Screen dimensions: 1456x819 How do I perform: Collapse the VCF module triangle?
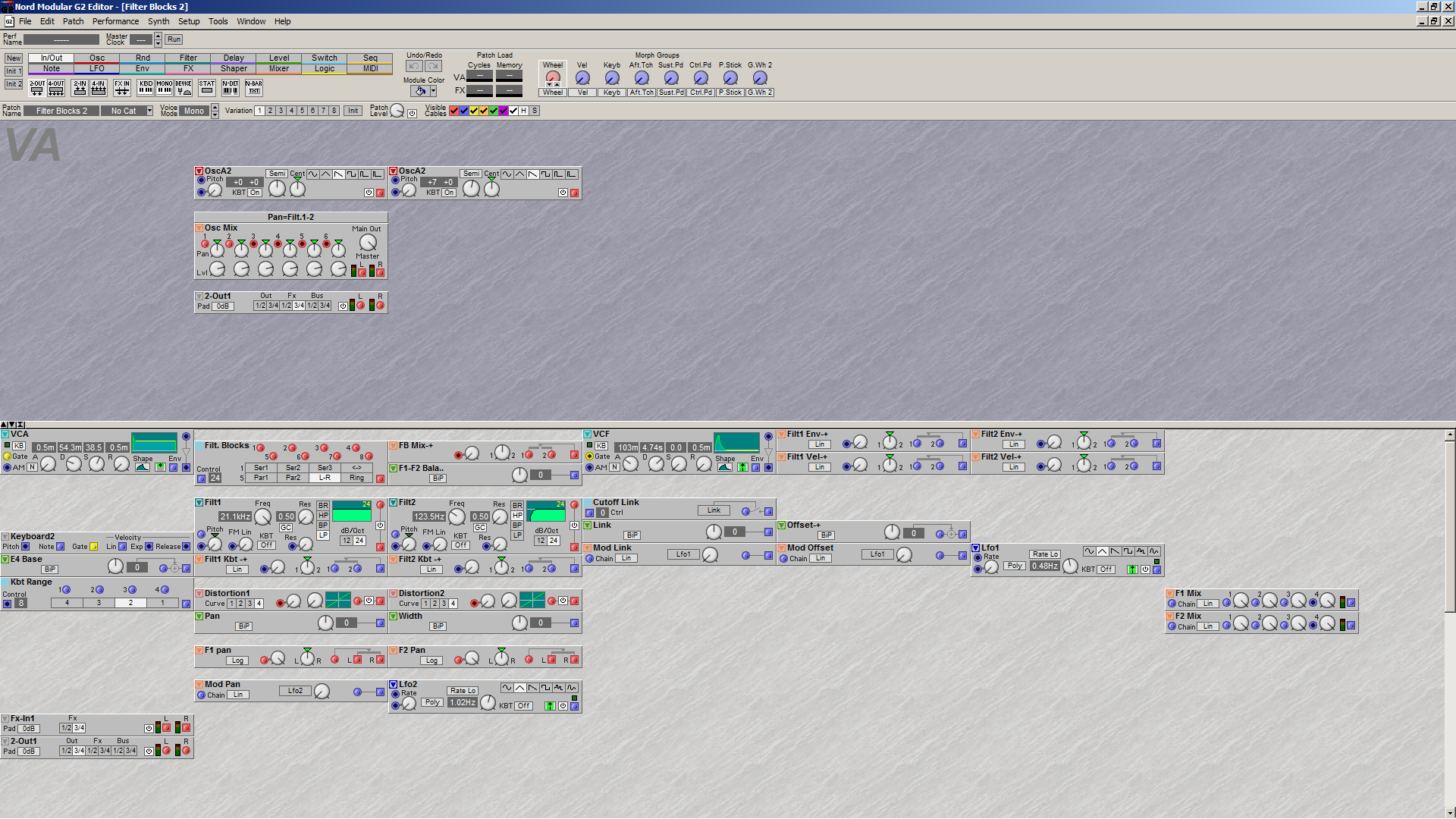588,435
